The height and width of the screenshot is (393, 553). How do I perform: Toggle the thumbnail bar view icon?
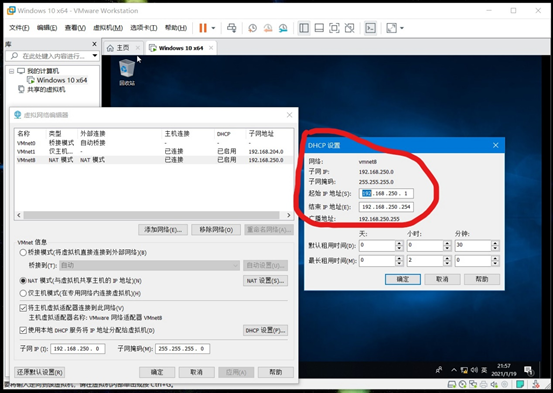coord(319,28)
